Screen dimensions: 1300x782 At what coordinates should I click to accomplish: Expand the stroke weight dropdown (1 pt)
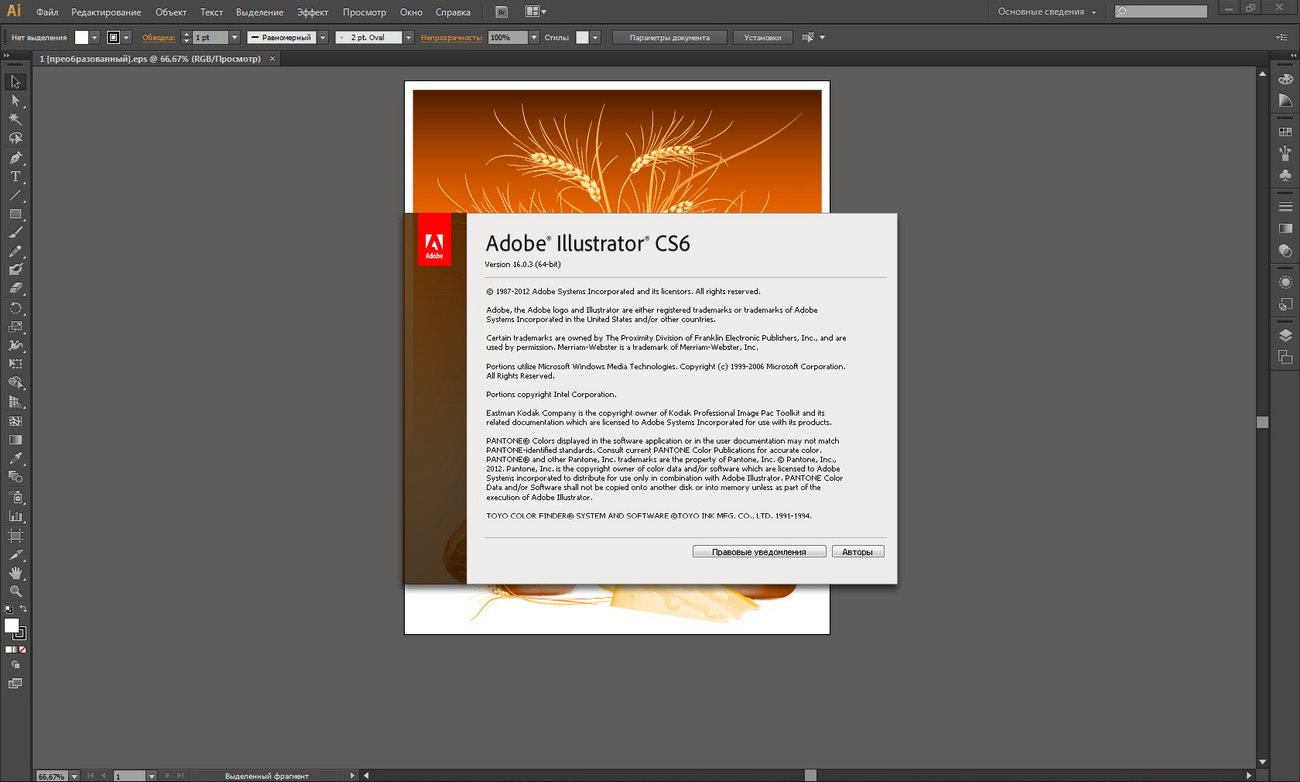235,37
